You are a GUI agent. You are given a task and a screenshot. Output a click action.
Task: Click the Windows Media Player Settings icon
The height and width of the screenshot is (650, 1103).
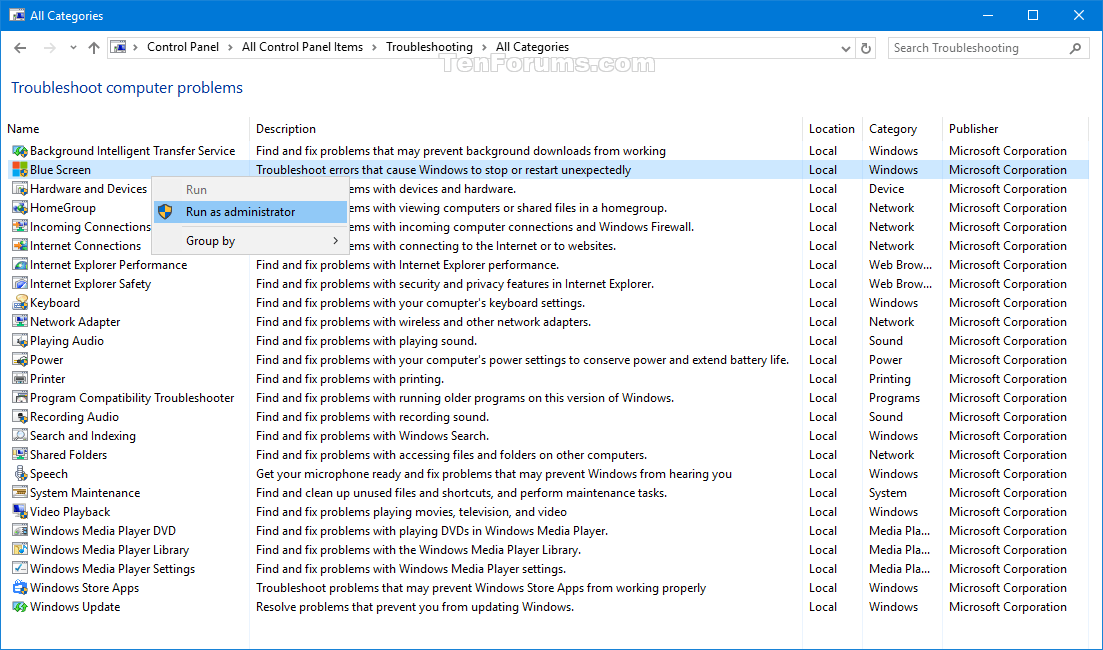coord(20,568)
